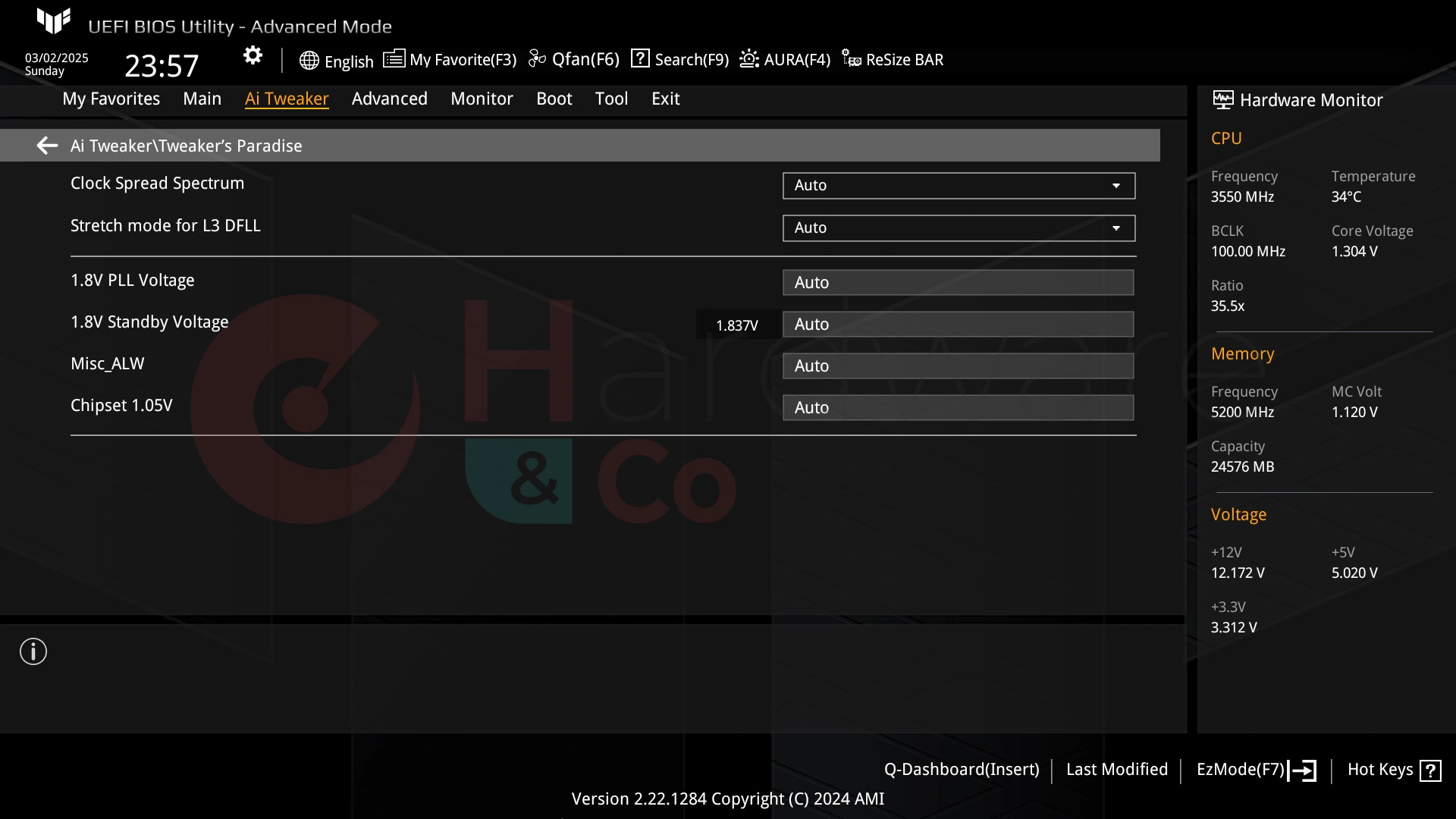Select the Misc_ALW label

point(107,364)
